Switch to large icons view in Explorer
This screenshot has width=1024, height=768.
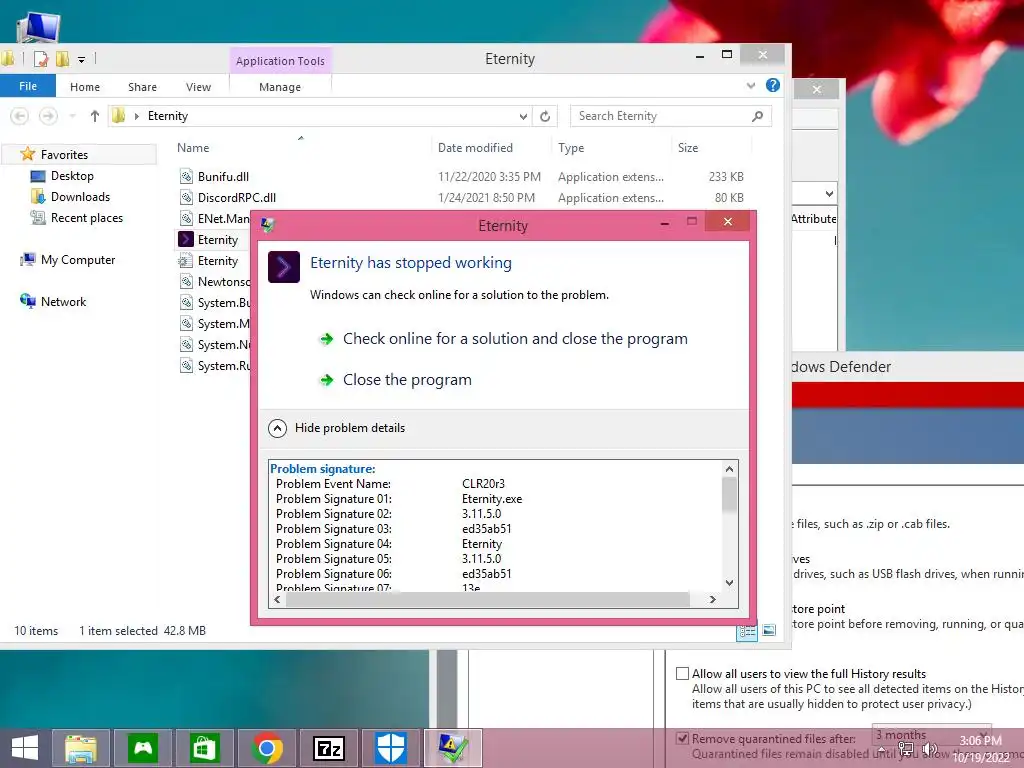click(769, 631)
